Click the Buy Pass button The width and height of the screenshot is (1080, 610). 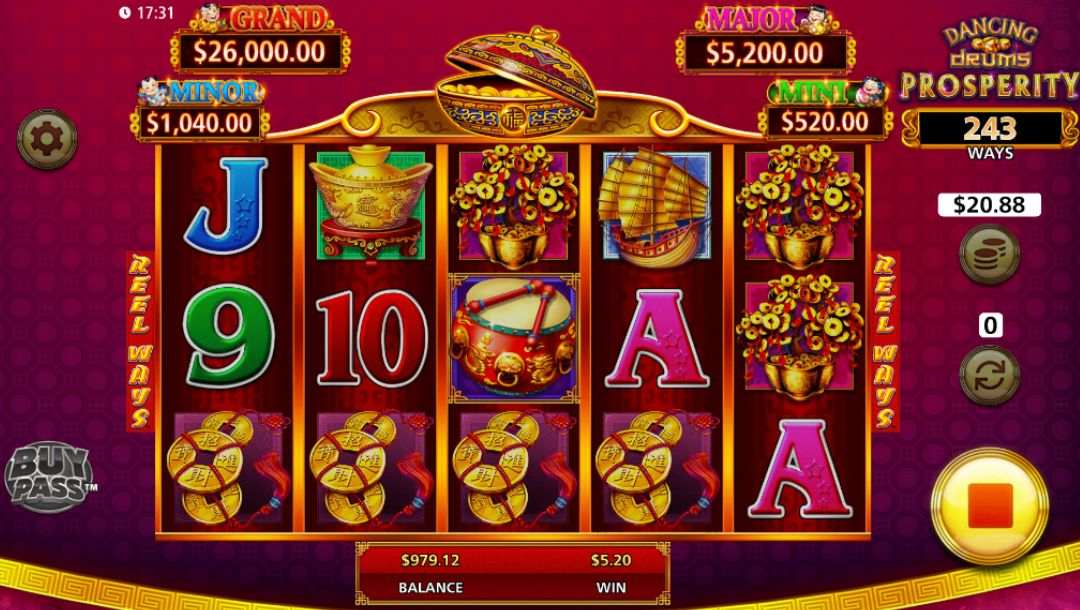[x=50, y=476]
